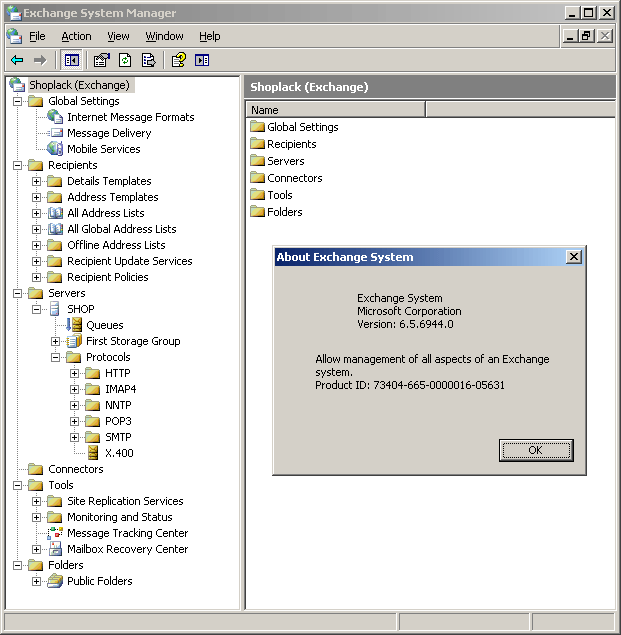Select Folders in the right pane list
The width and height of the screenshot is (621, 635).
click(284, 212)
